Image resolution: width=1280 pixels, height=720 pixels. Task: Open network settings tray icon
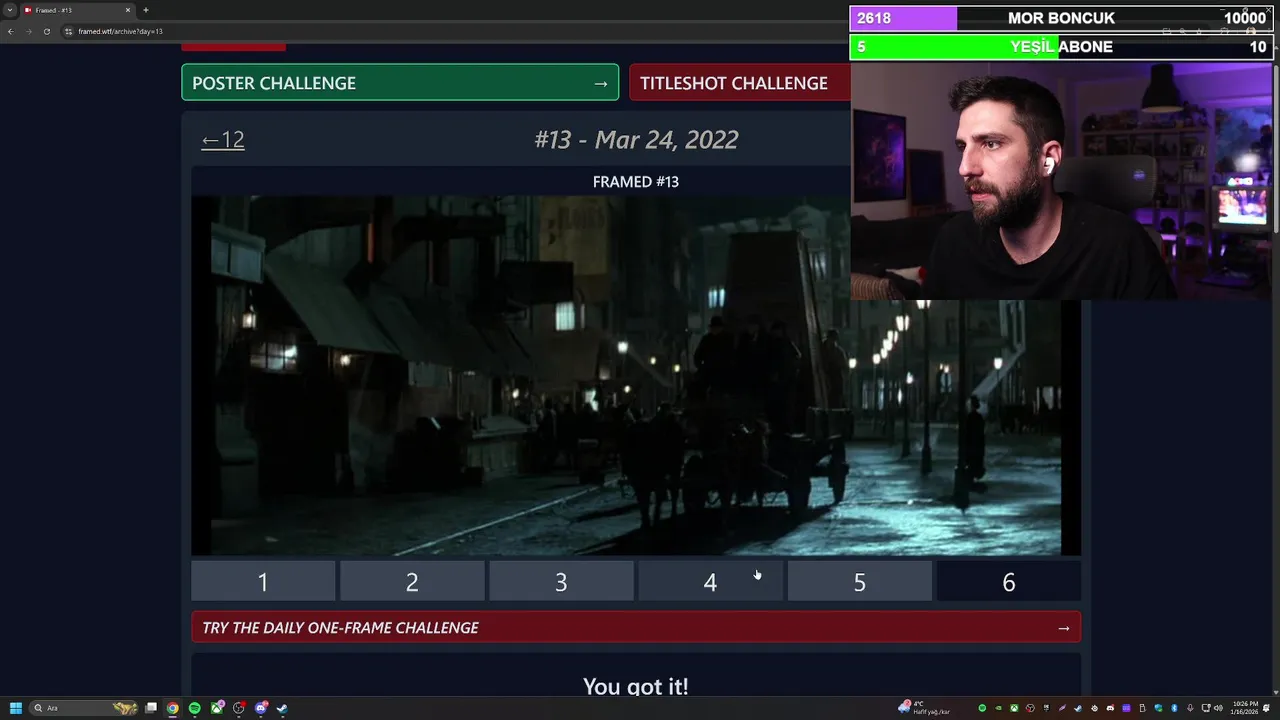click(x=1206, y=708)
